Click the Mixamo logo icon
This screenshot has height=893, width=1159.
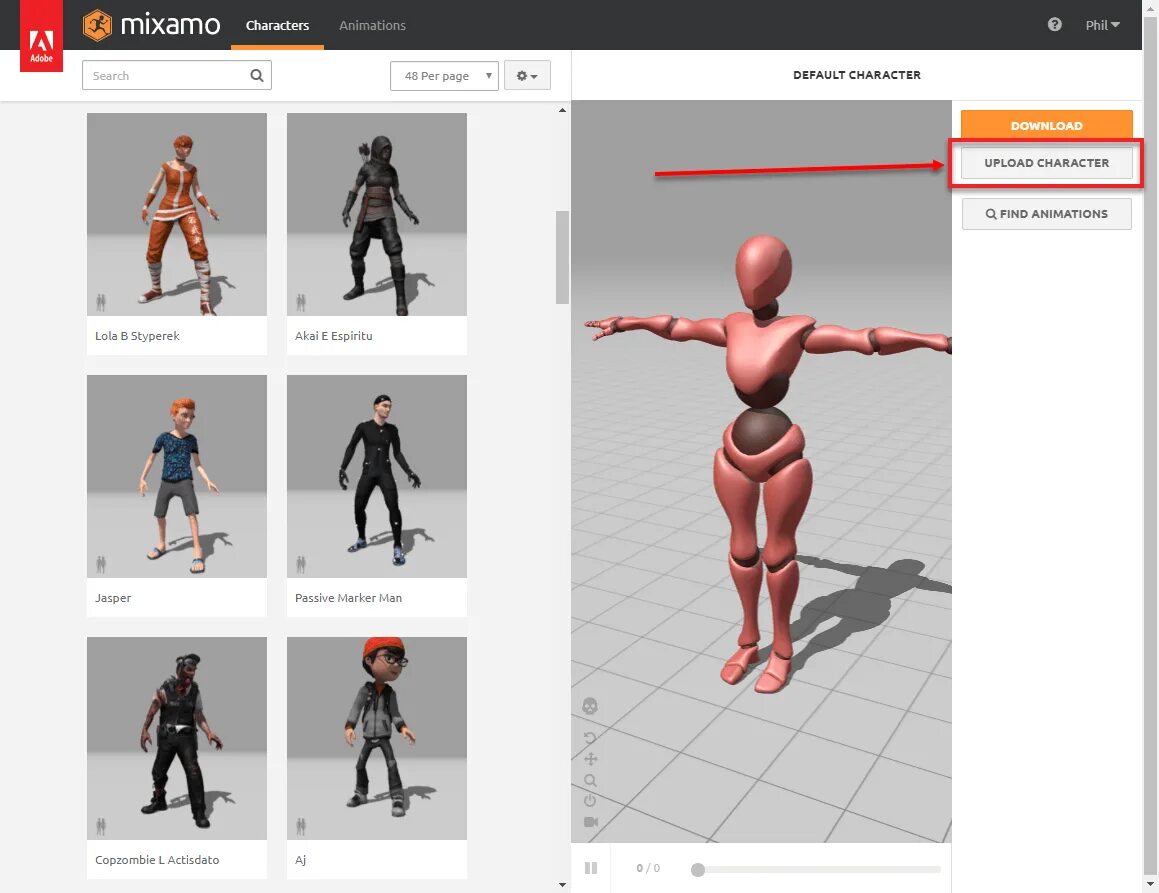coord(98,25)
